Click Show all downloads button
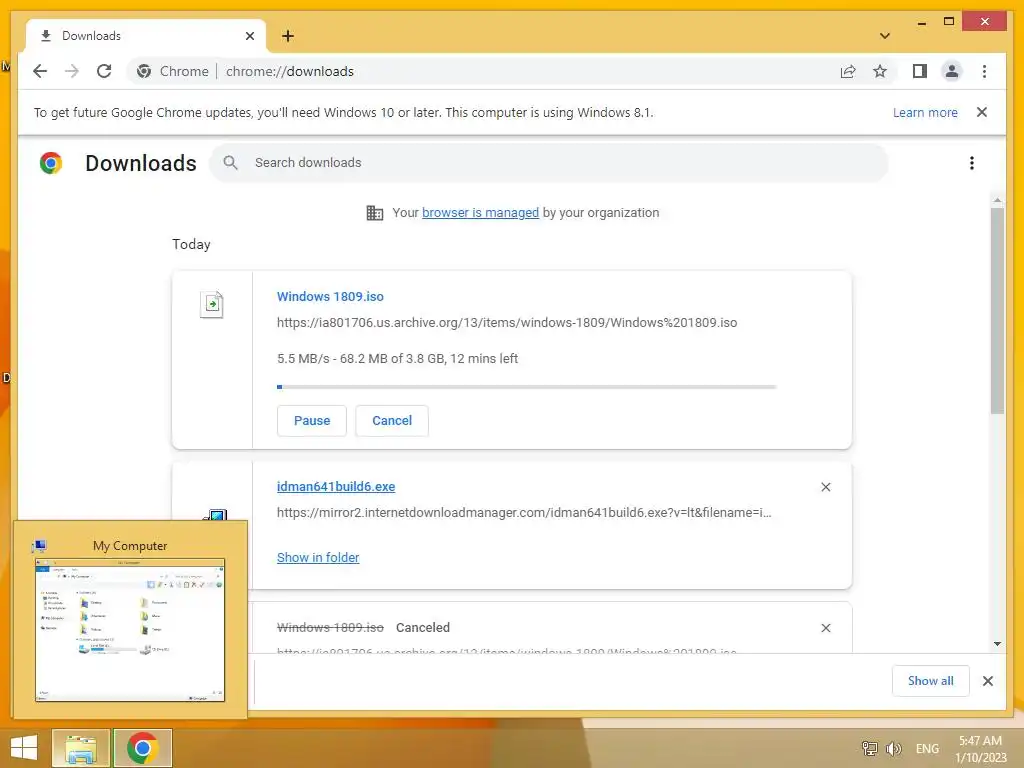The height and width of the screenshot is (768, 1024). tap(931, 681)
